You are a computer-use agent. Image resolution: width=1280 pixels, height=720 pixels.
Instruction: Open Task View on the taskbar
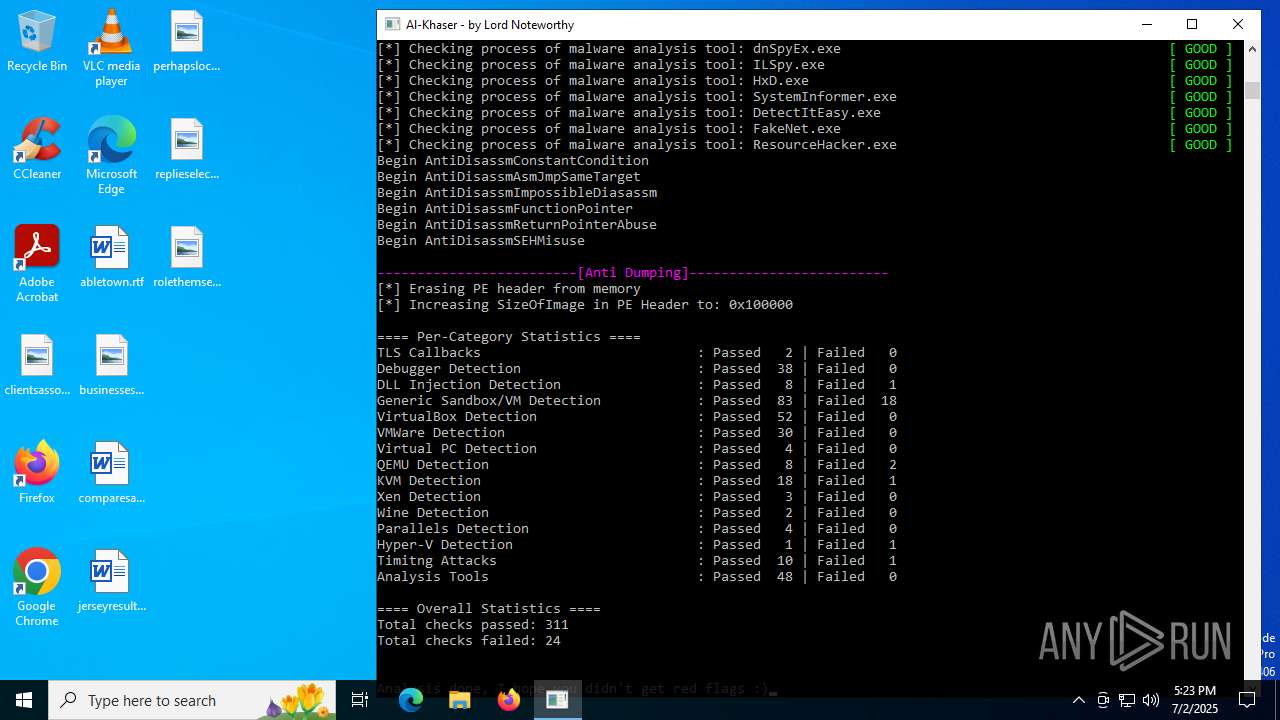click(x=360, y=700)
